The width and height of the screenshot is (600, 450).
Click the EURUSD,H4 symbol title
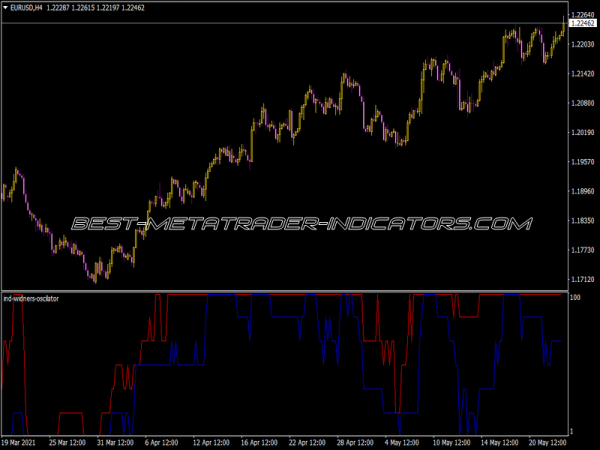pyautogui.click(x=27, y=8)
